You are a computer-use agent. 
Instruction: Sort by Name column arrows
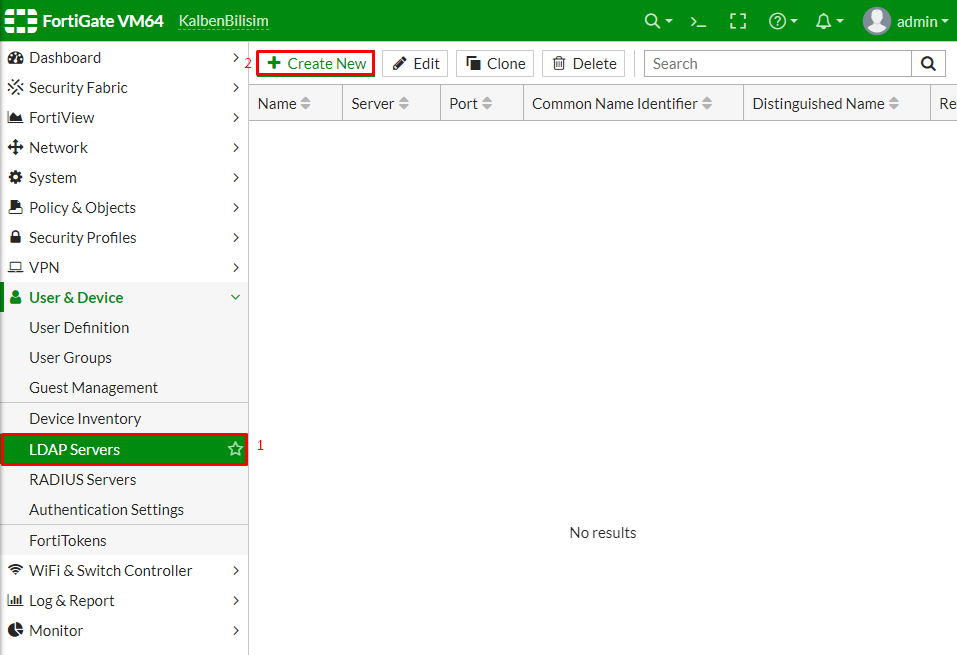click(x=305, y=104)
